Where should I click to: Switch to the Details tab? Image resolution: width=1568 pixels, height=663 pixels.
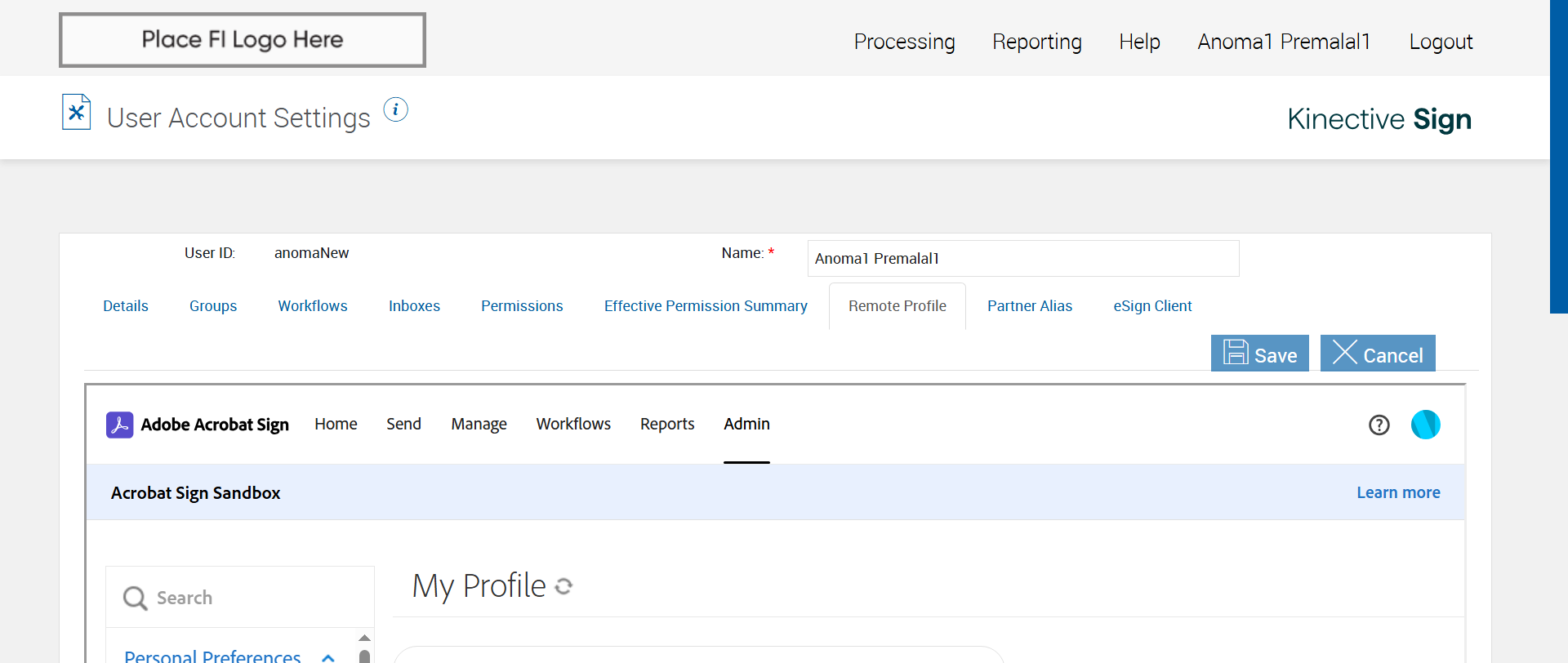pos(126,306)
